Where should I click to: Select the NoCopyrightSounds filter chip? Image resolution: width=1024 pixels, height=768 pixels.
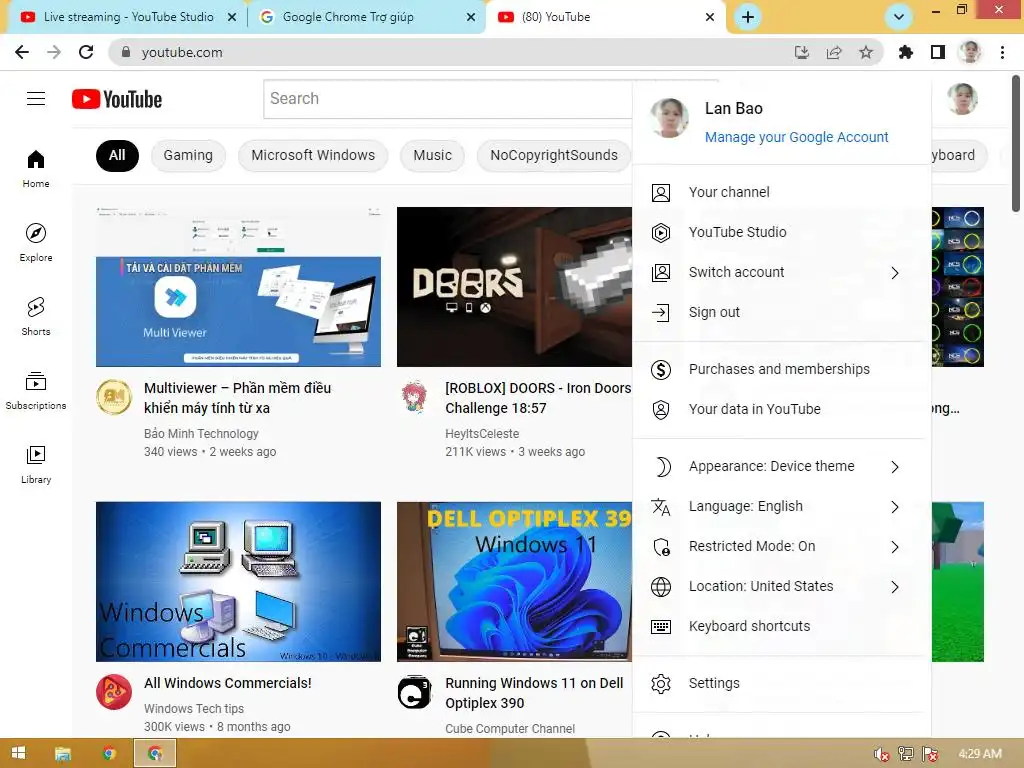coord(554,155)
